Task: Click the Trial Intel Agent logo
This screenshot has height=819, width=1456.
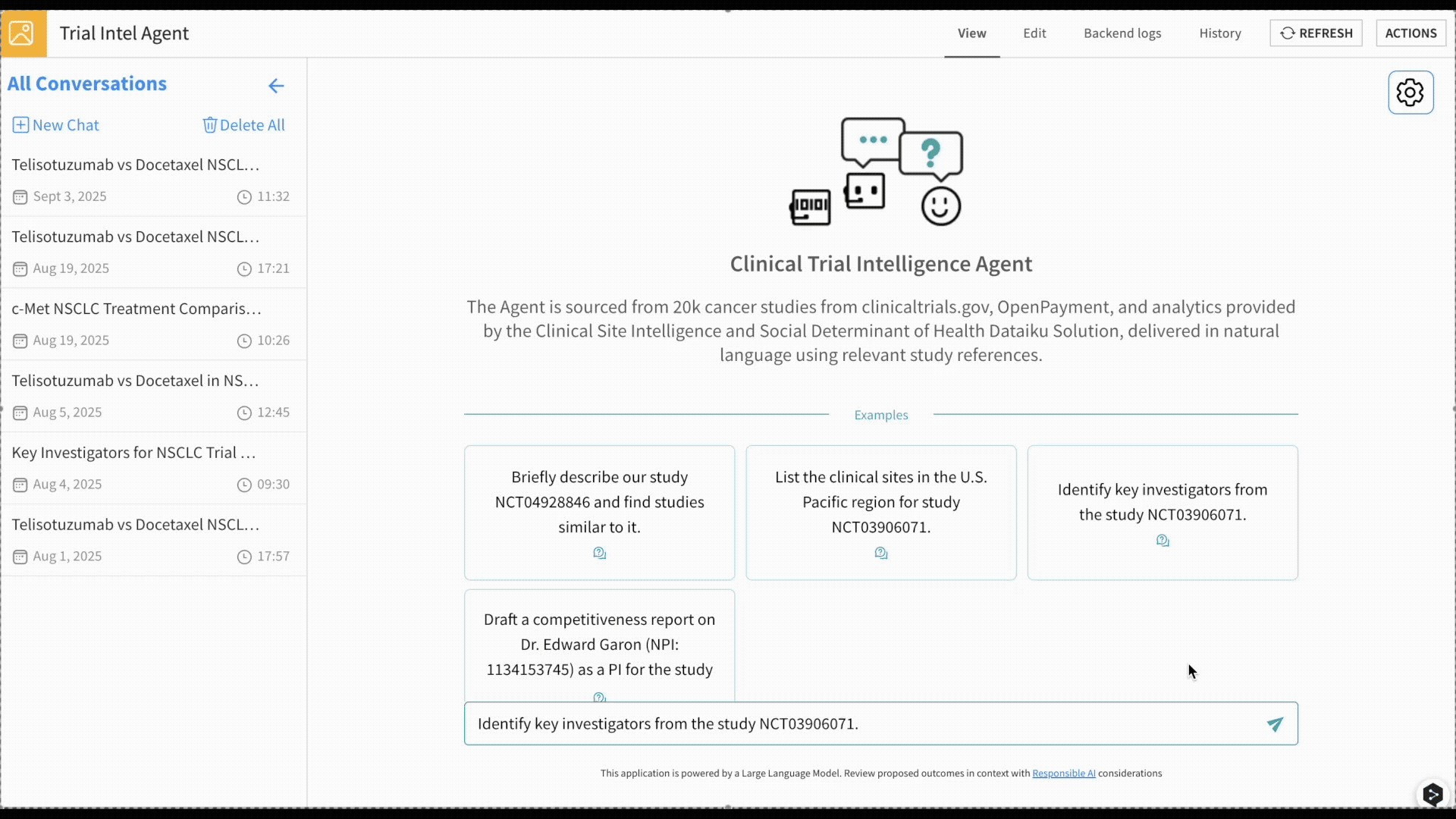Action: tap(22, 33)
